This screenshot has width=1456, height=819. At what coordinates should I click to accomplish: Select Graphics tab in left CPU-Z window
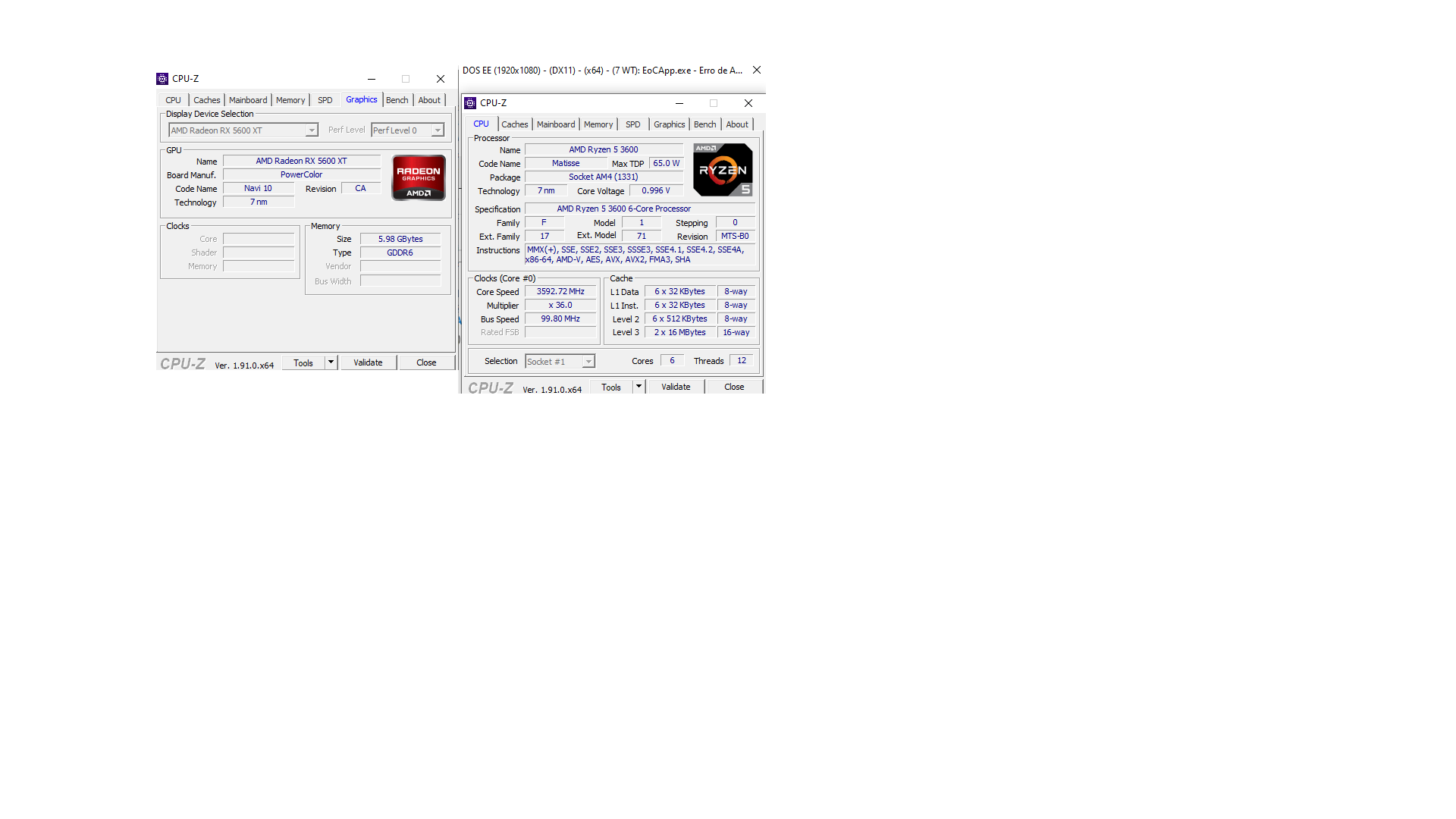pyautogui.click(x=362, y=99)
